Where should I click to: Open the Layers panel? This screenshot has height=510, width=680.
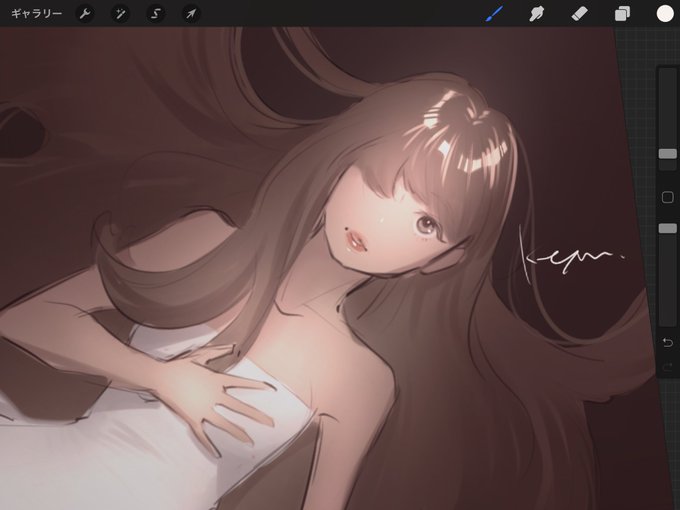point(622,14)
